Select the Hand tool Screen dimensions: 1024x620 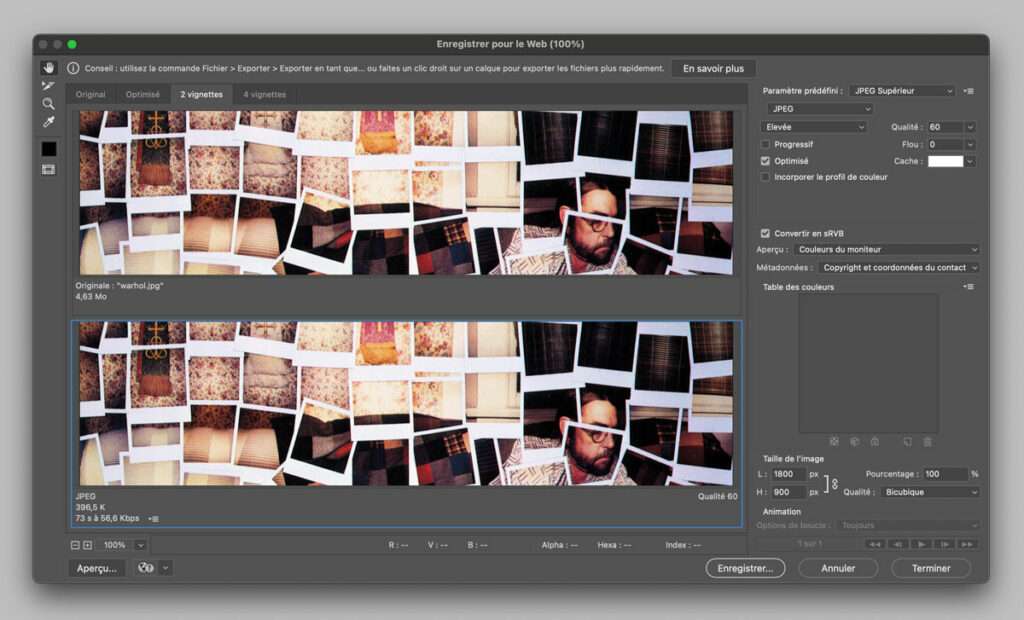pos(48,68)
